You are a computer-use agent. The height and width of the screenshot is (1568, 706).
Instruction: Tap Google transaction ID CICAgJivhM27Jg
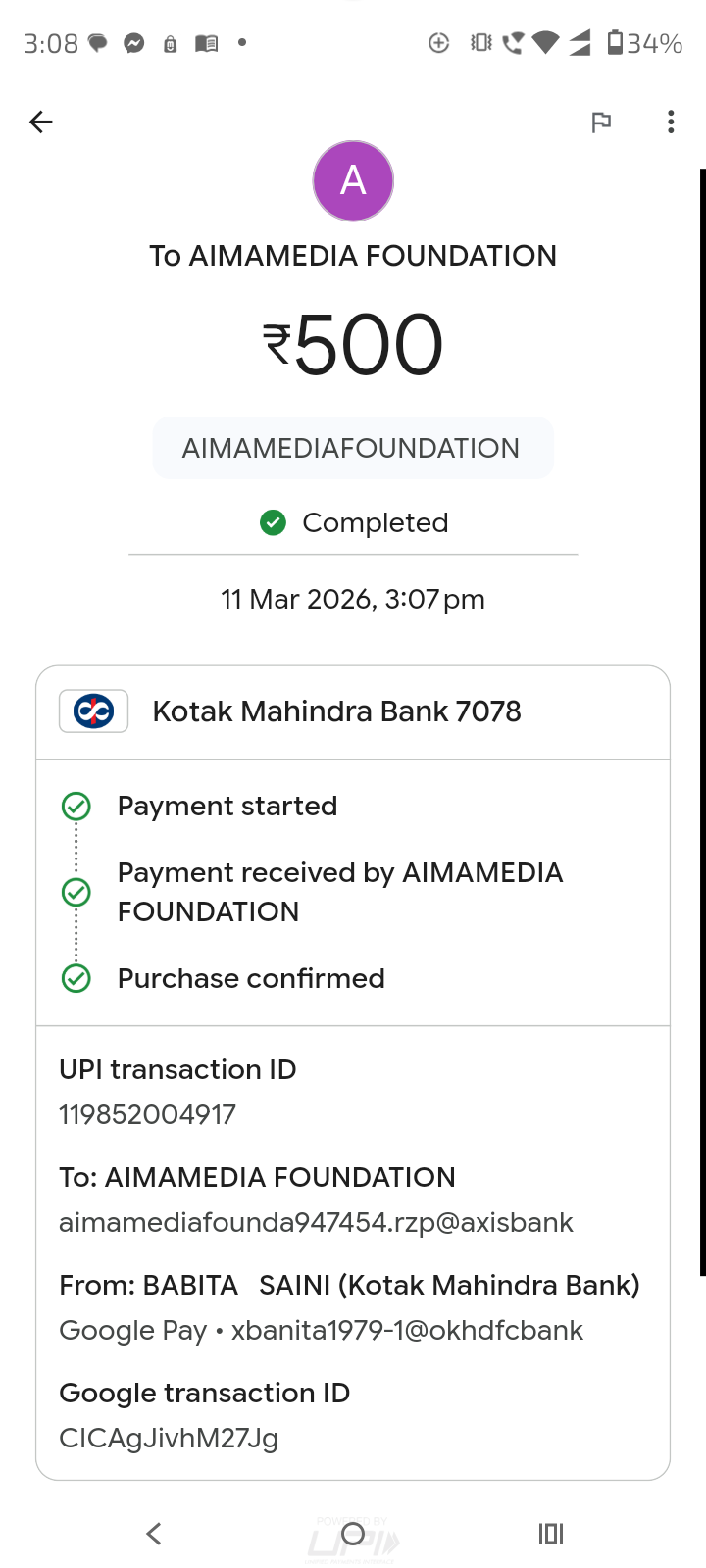point(169,1438)
